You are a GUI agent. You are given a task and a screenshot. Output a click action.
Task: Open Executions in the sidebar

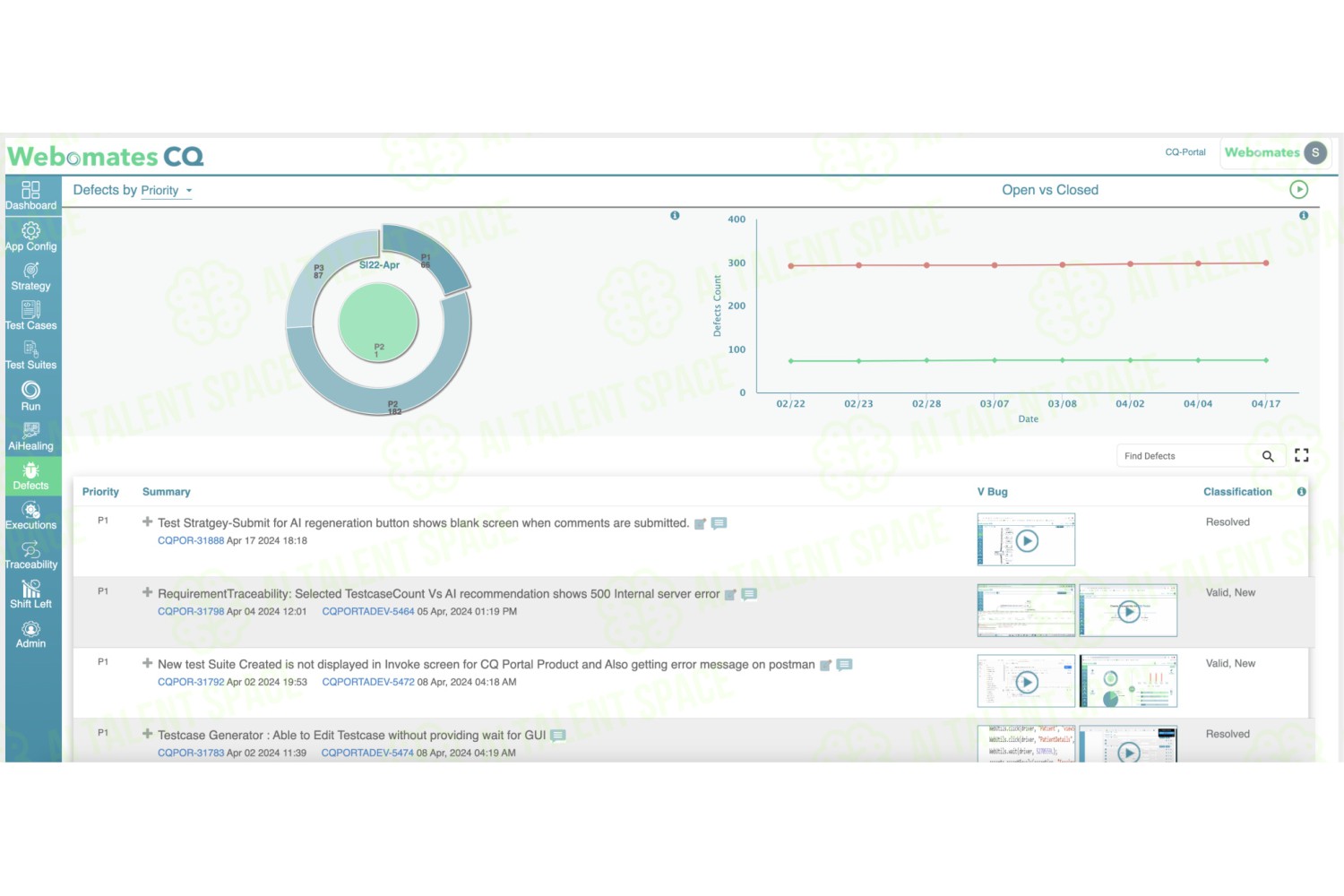click(31, 515)
